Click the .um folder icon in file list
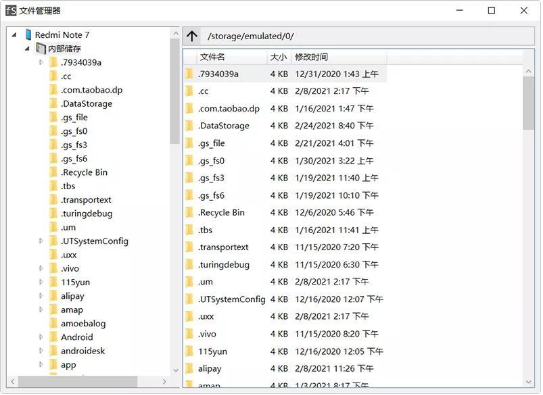This screenshot has height=395, width=543. (x=189, y=282)
